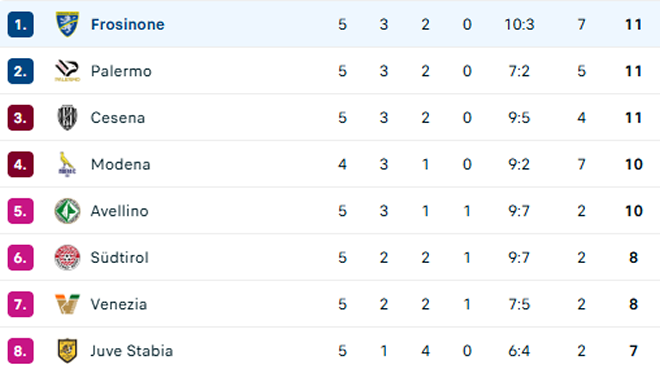Click Frosinone's 10:3 goals score
Image resolution: width=660 pixels, height=365 pixels.
pos(519,24)
